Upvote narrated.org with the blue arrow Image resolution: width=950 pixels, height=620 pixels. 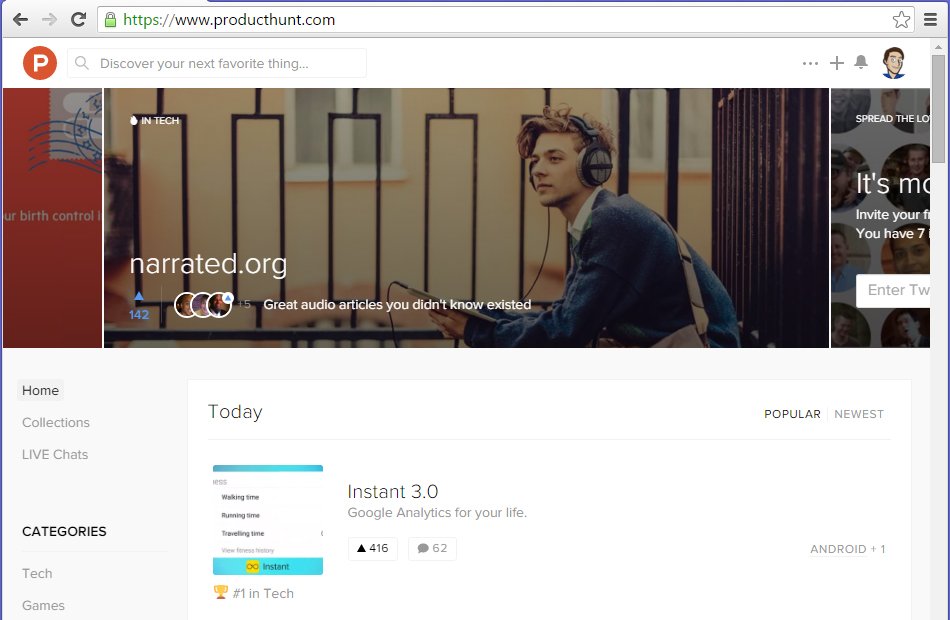pos(139,296)
